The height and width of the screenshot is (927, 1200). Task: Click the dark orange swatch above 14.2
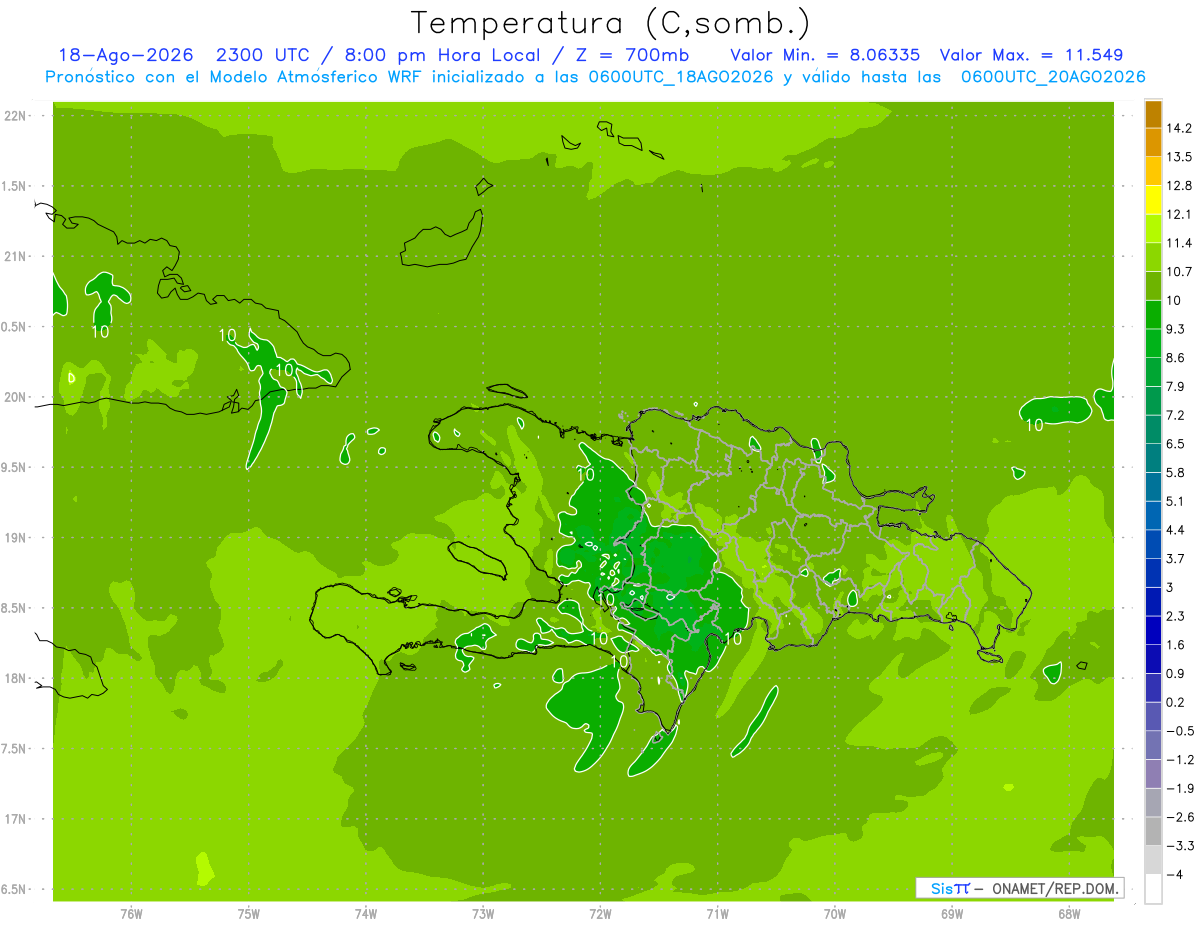click(x=1153, y=113)
